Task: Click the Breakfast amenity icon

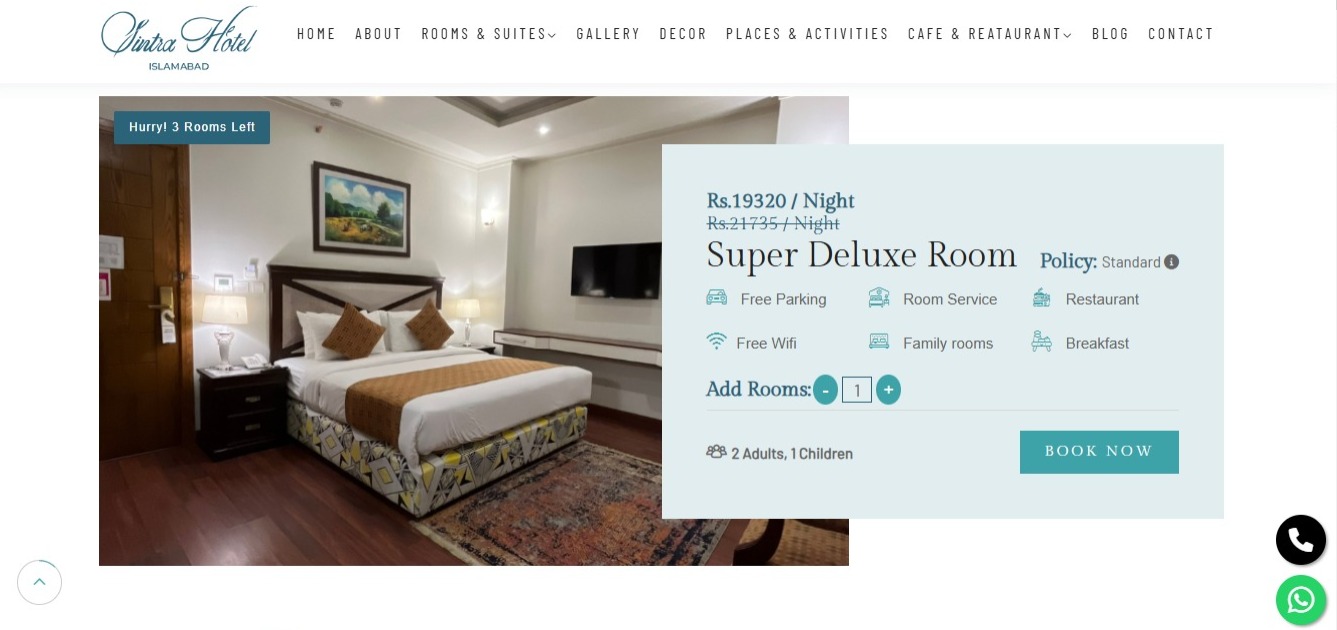Action: pyautogui.click(x=1042, y=341)
